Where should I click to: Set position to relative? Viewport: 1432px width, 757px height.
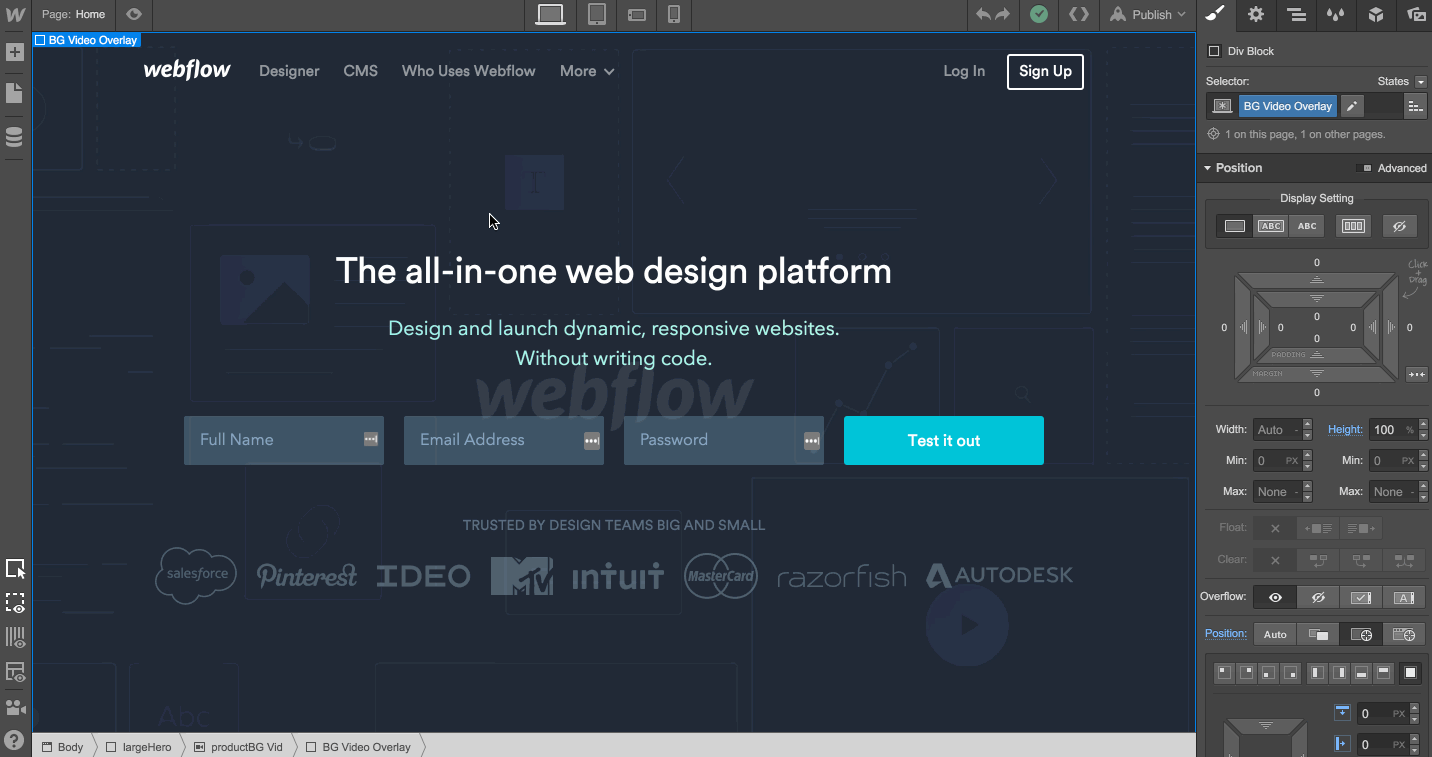1318,634
